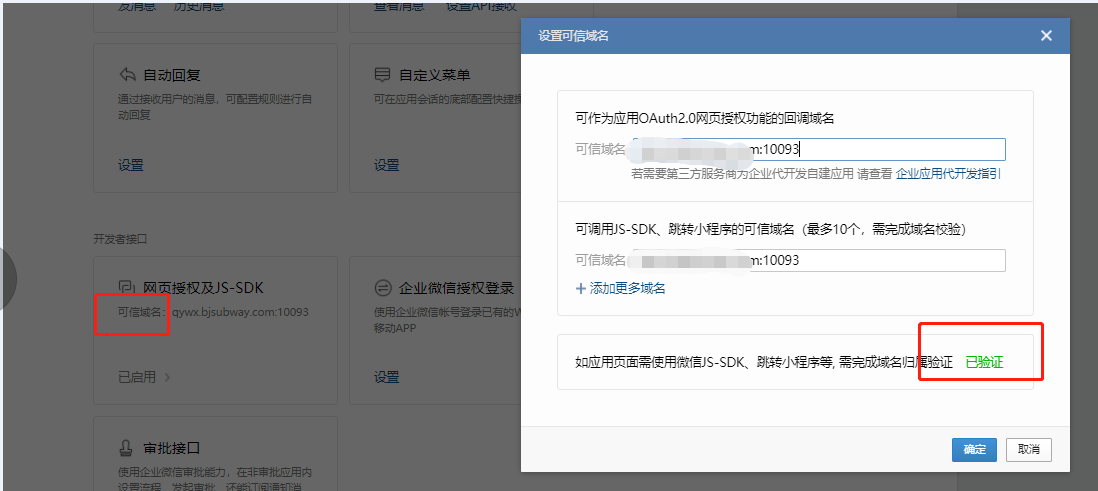Click the 确定 button
This screenshot has width=1098, height=491.
coord(974,450)
